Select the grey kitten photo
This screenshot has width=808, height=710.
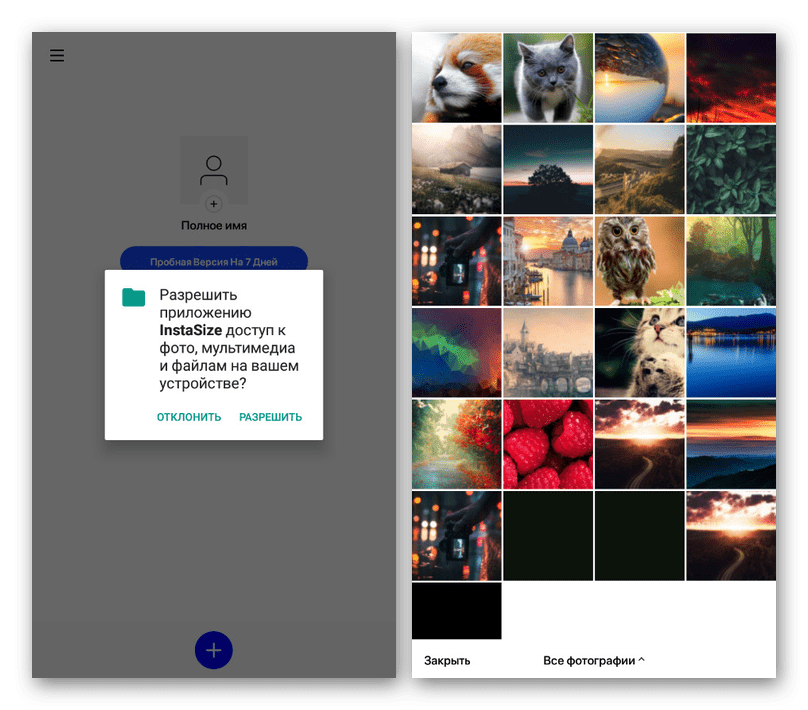548,78
